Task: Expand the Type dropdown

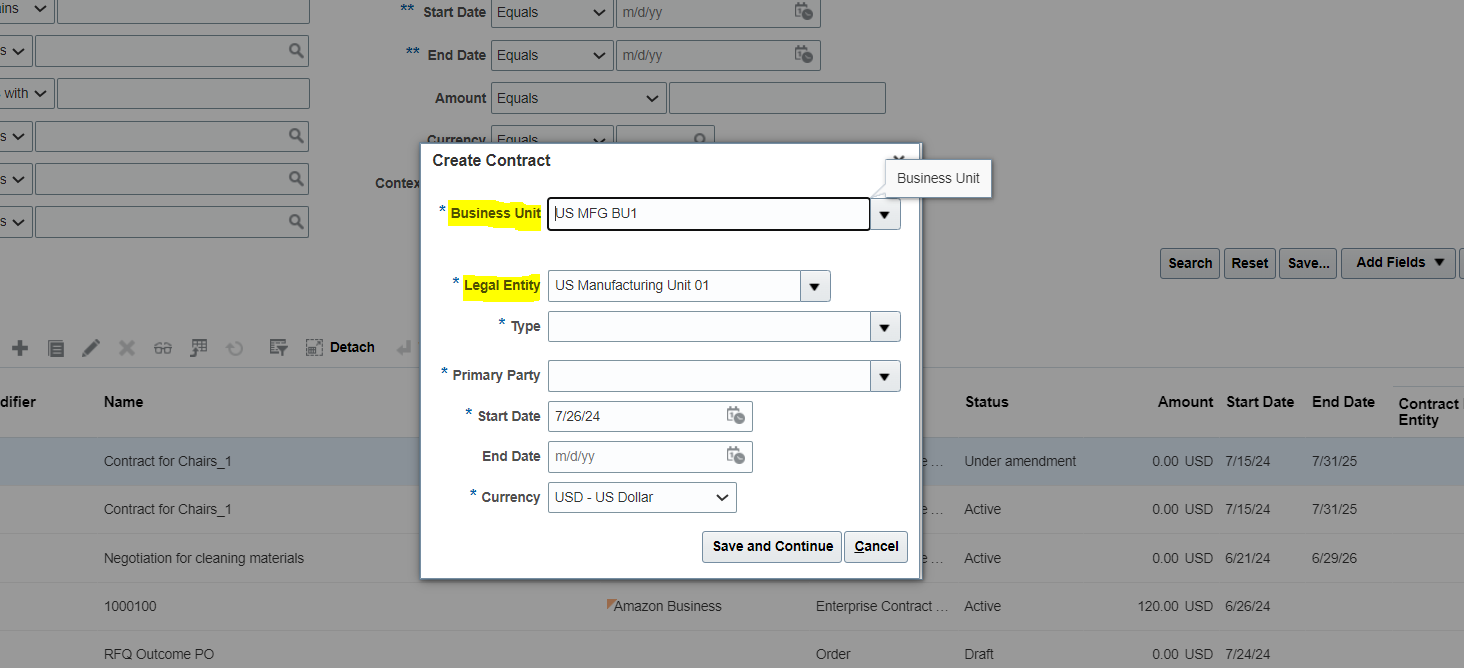Action: click(884, 326)
